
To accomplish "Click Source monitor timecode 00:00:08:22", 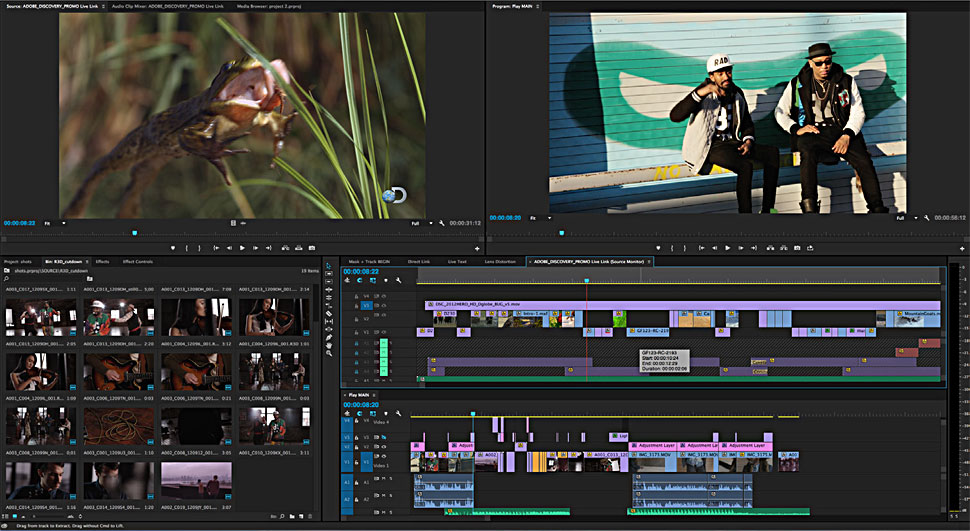I will [19, 223].
